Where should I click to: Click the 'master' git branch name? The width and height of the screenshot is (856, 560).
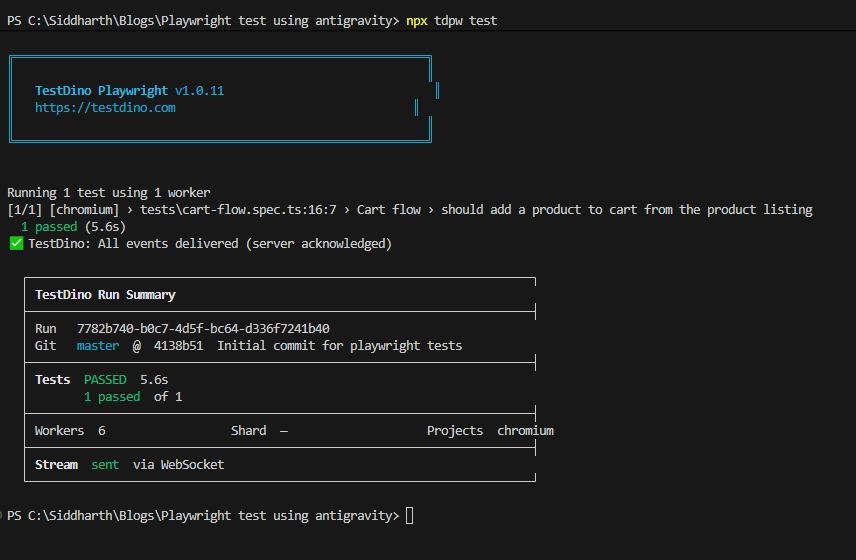click(x=98, y=346)
